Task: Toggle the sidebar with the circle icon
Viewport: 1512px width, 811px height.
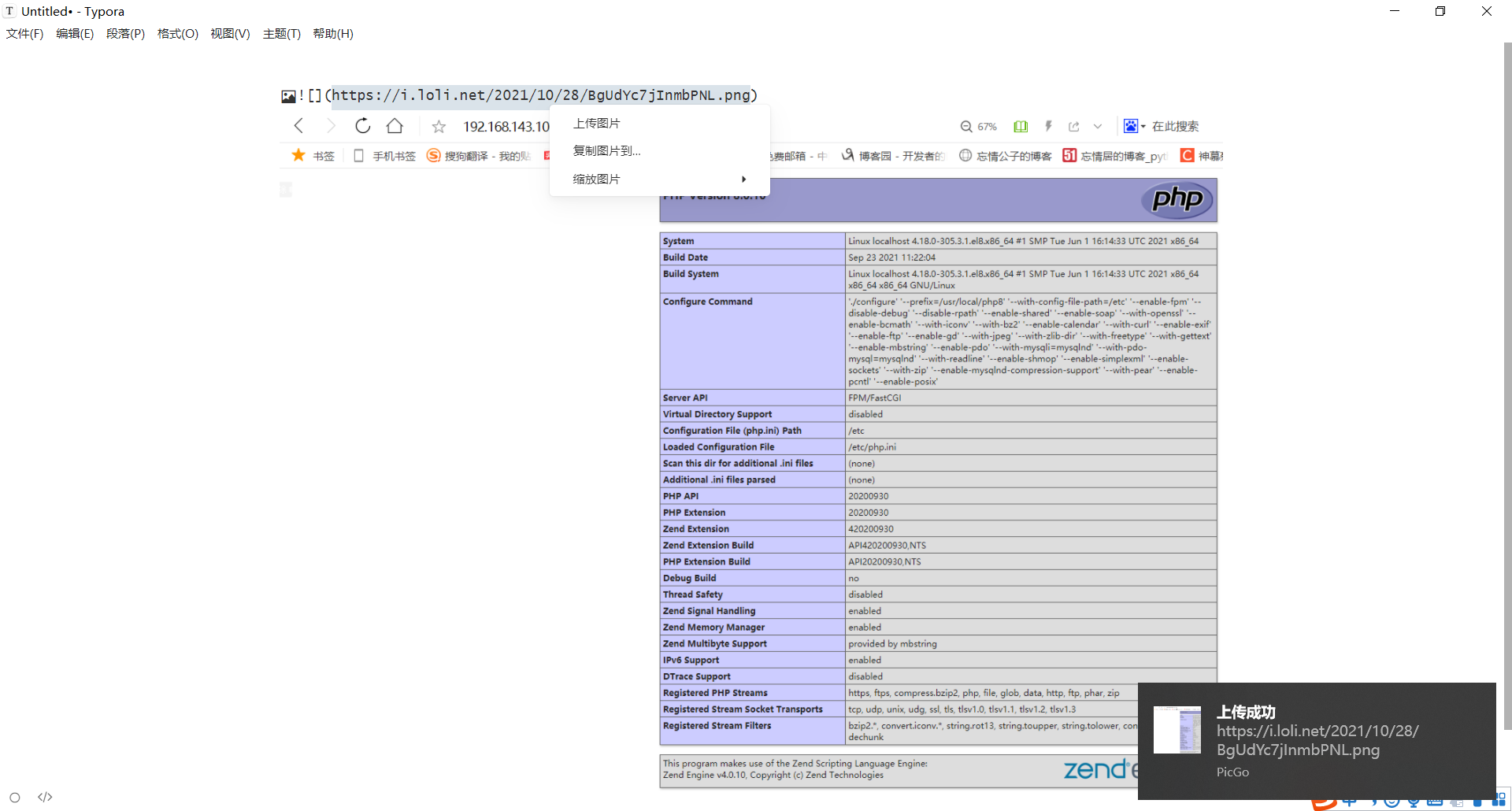Action: [x=15, y=797]
